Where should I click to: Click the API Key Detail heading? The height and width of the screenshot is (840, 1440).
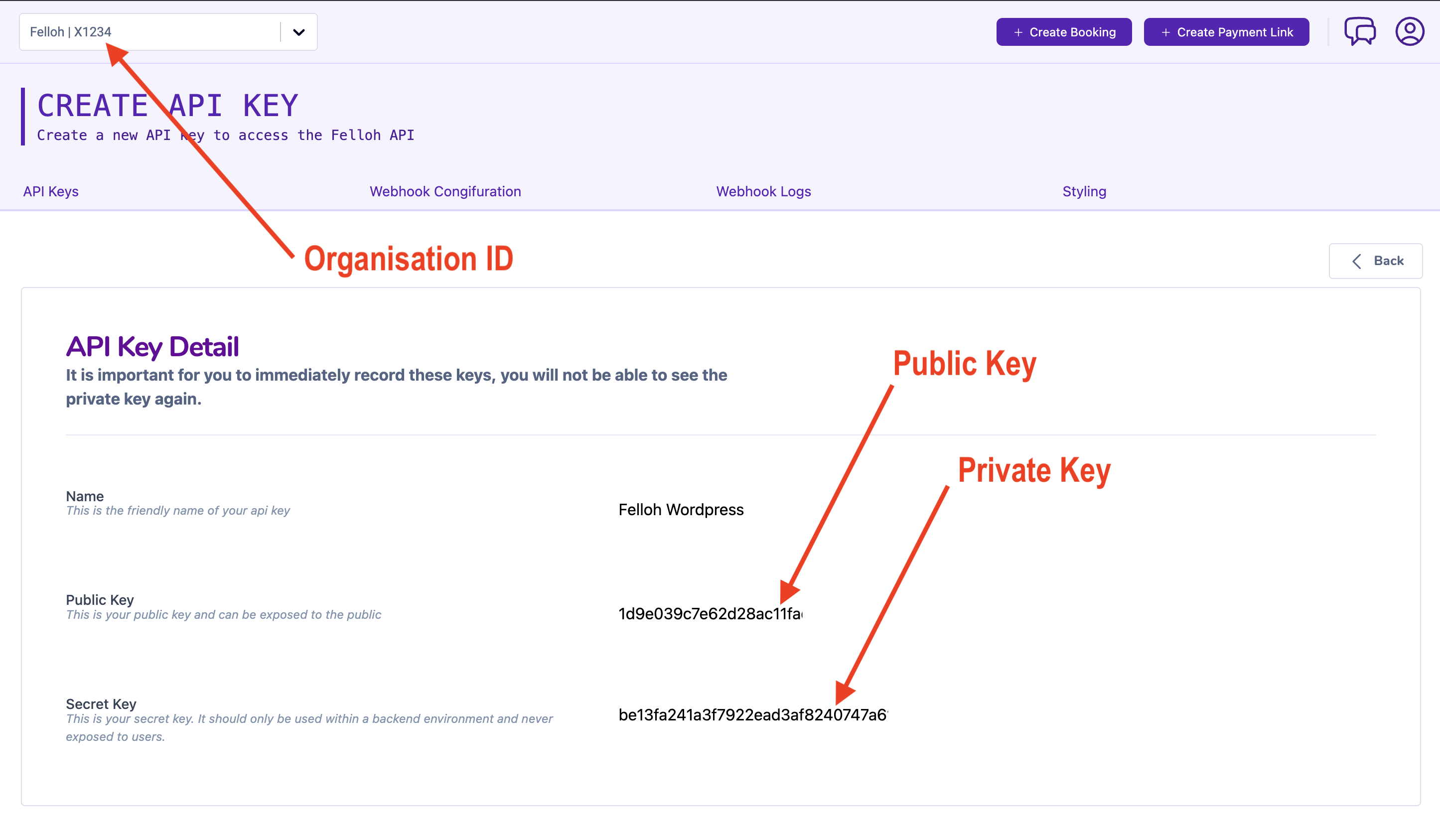pyautogui.click(x=152, y=347)
